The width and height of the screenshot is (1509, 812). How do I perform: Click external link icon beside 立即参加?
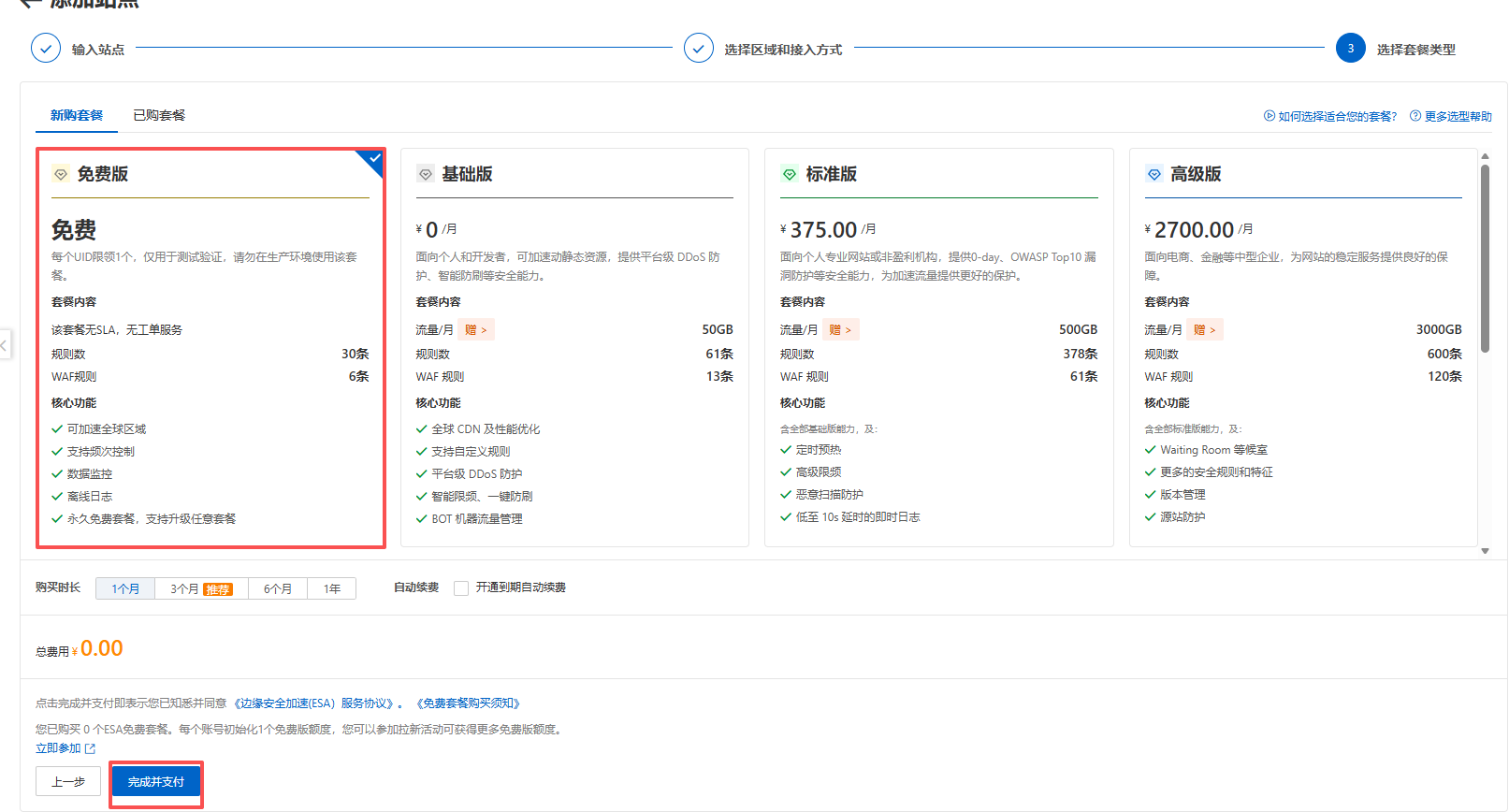[x=90, y=748]
